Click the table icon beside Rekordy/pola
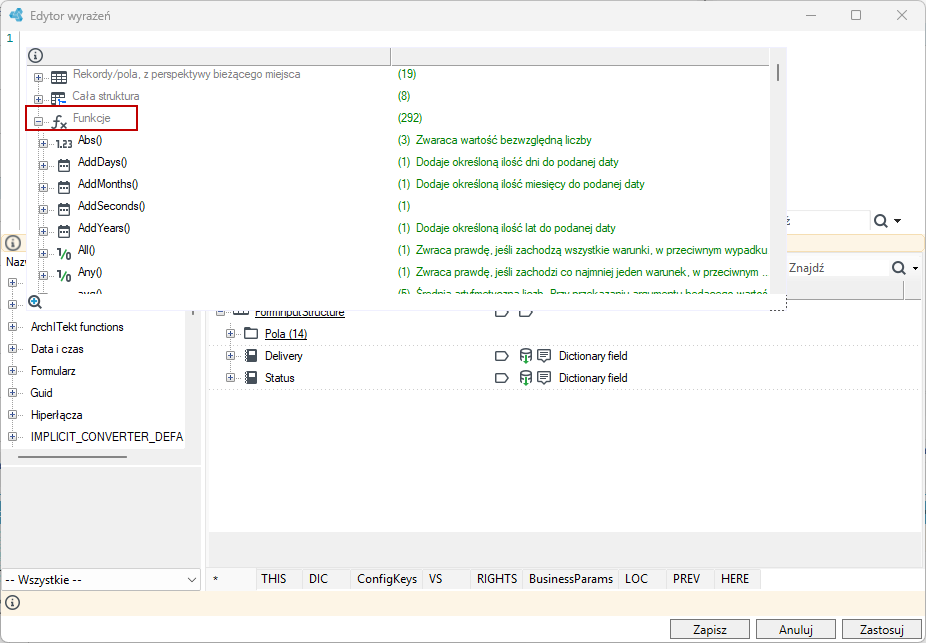Image resolution: width=926 pixels, height=643 pixels. pos(58,77)
